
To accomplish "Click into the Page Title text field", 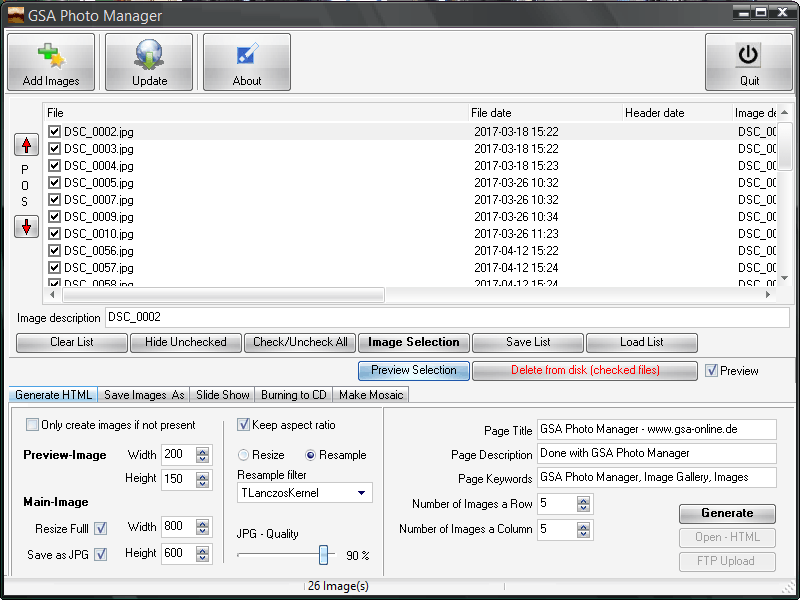I will [656, 429].
